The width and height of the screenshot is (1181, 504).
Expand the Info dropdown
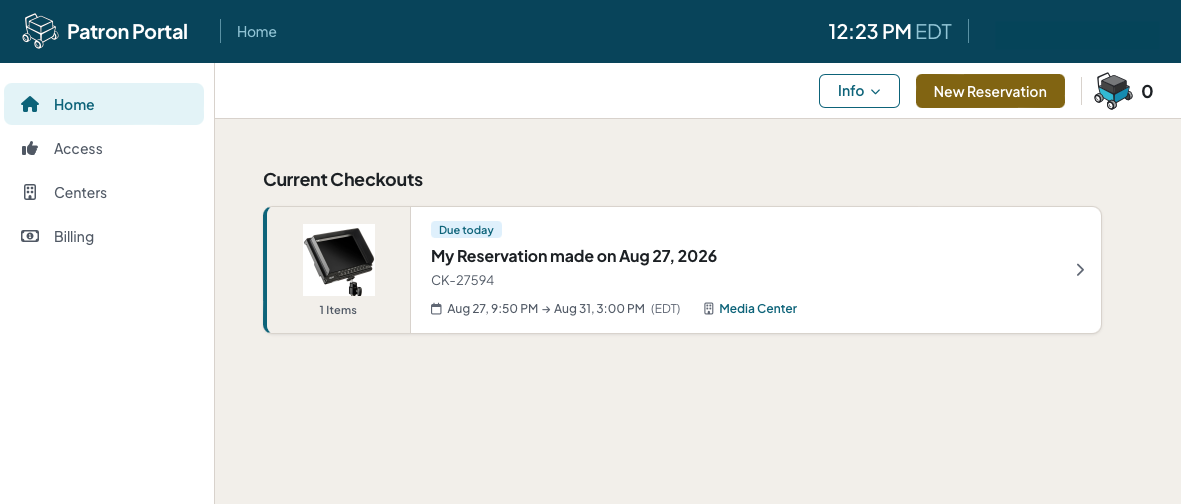[859, 91]
